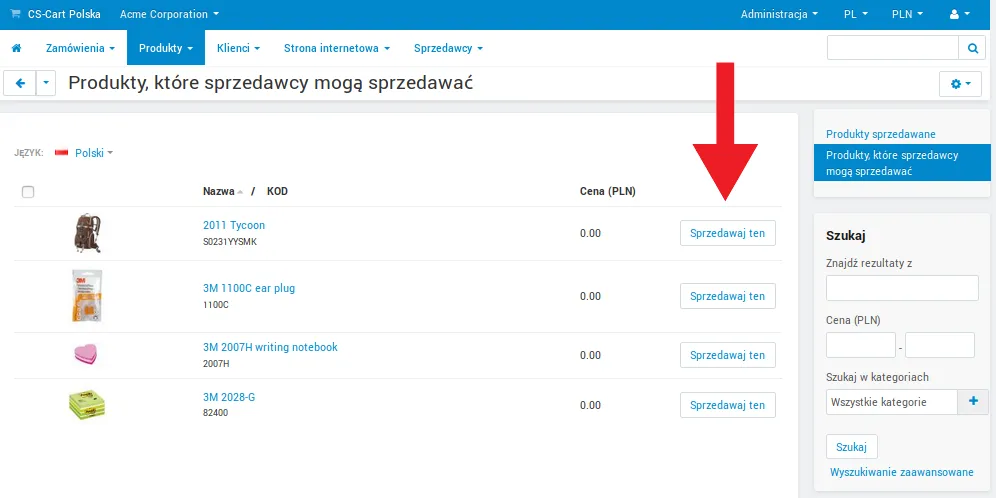The height and width of the screenshot is (498, 996).
Task: Expand the dropdown beside back arrow
Action: [46, 83]
